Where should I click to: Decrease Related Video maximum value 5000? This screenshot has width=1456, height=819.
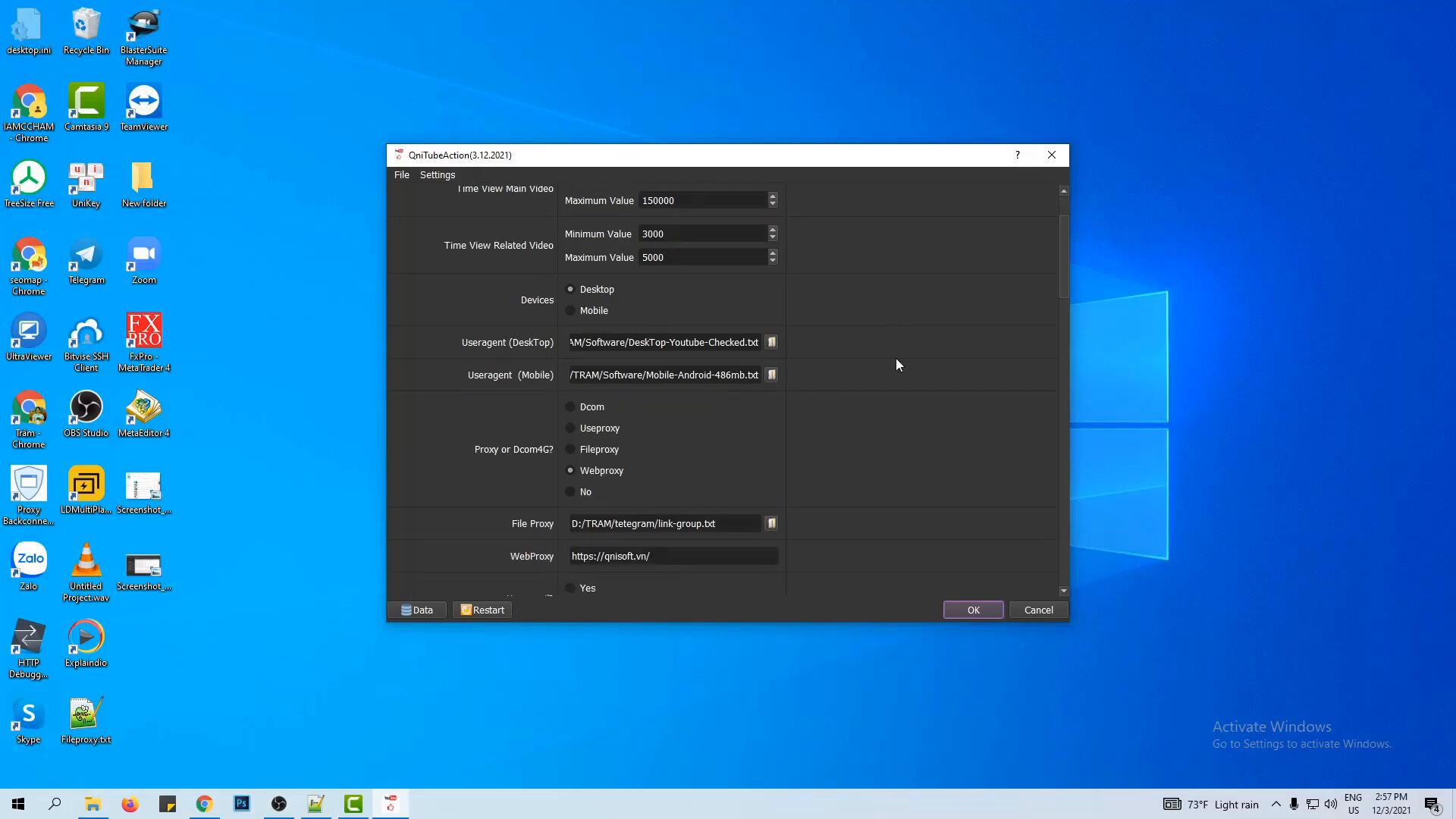[773, 261]
